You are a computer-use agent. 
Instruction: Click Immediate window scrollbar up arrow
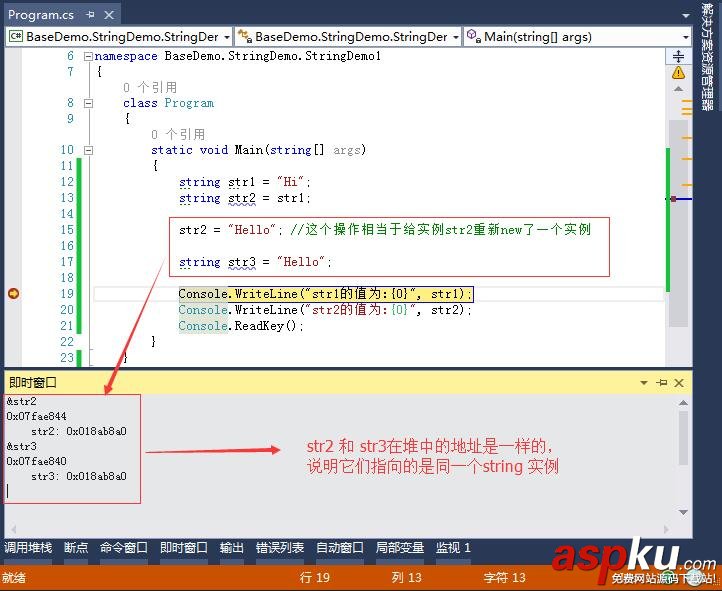point(683,403)
